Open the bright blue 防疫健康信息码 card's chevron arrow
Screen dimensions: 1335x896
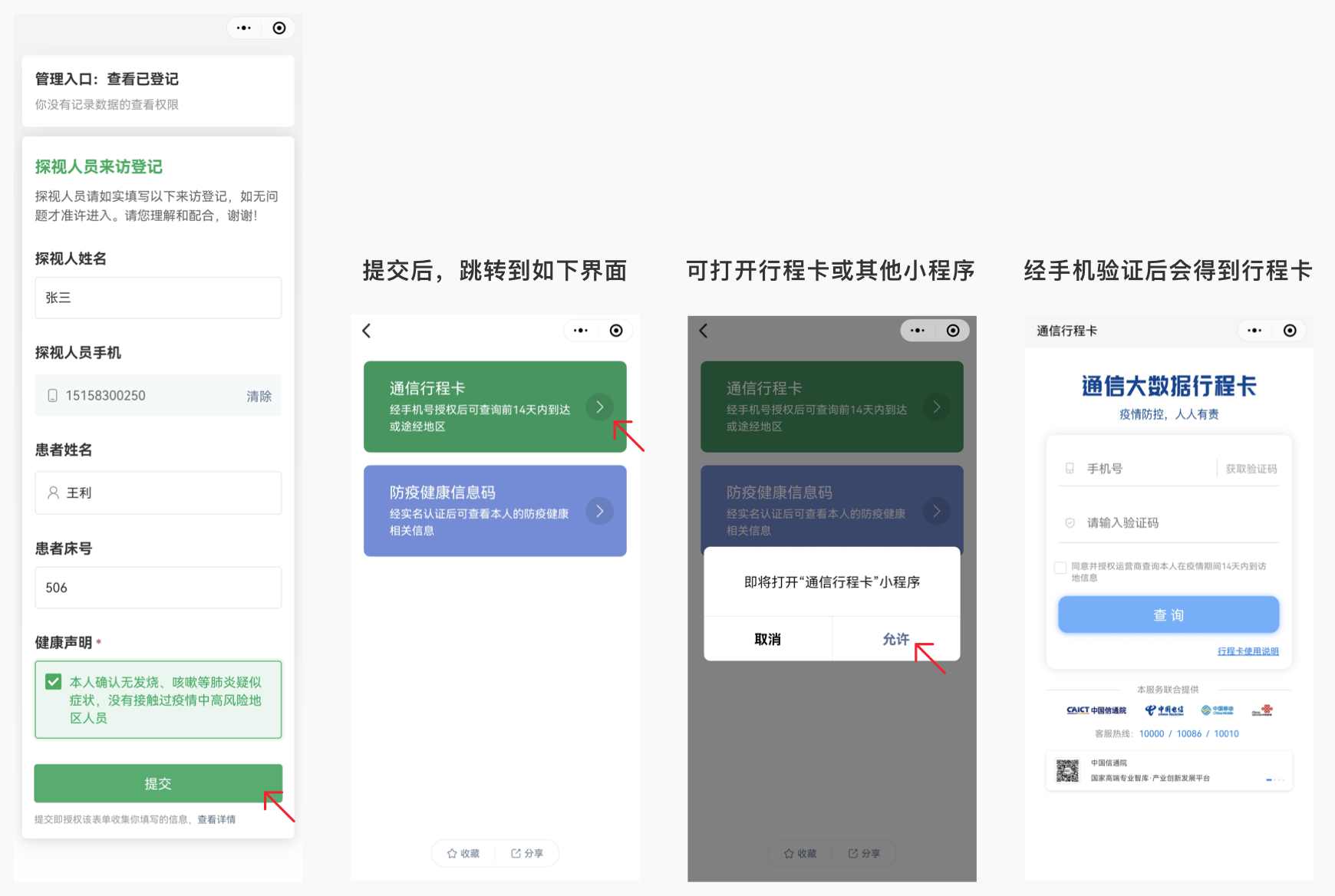[599, 511]
